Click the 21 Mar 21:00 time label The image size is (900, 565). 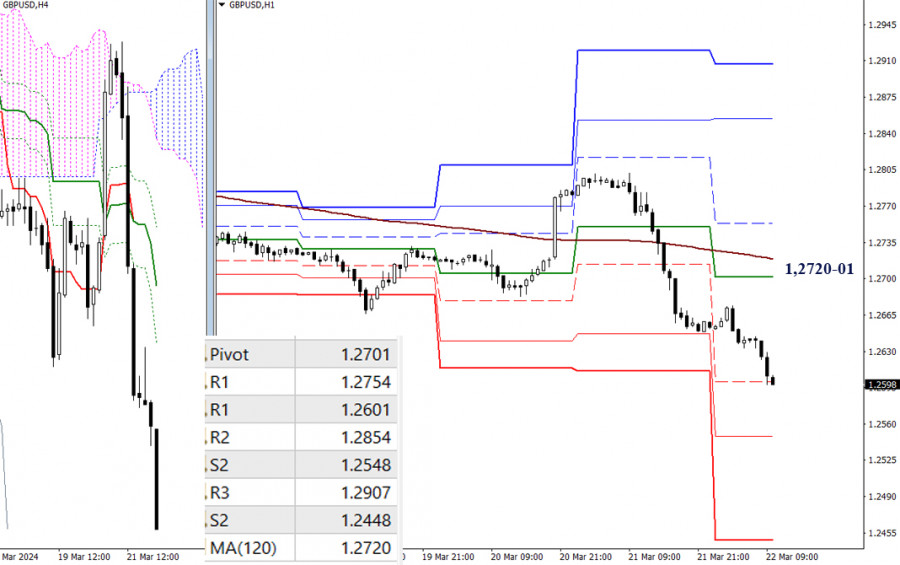pyautogui.click(x=723, y=557)
